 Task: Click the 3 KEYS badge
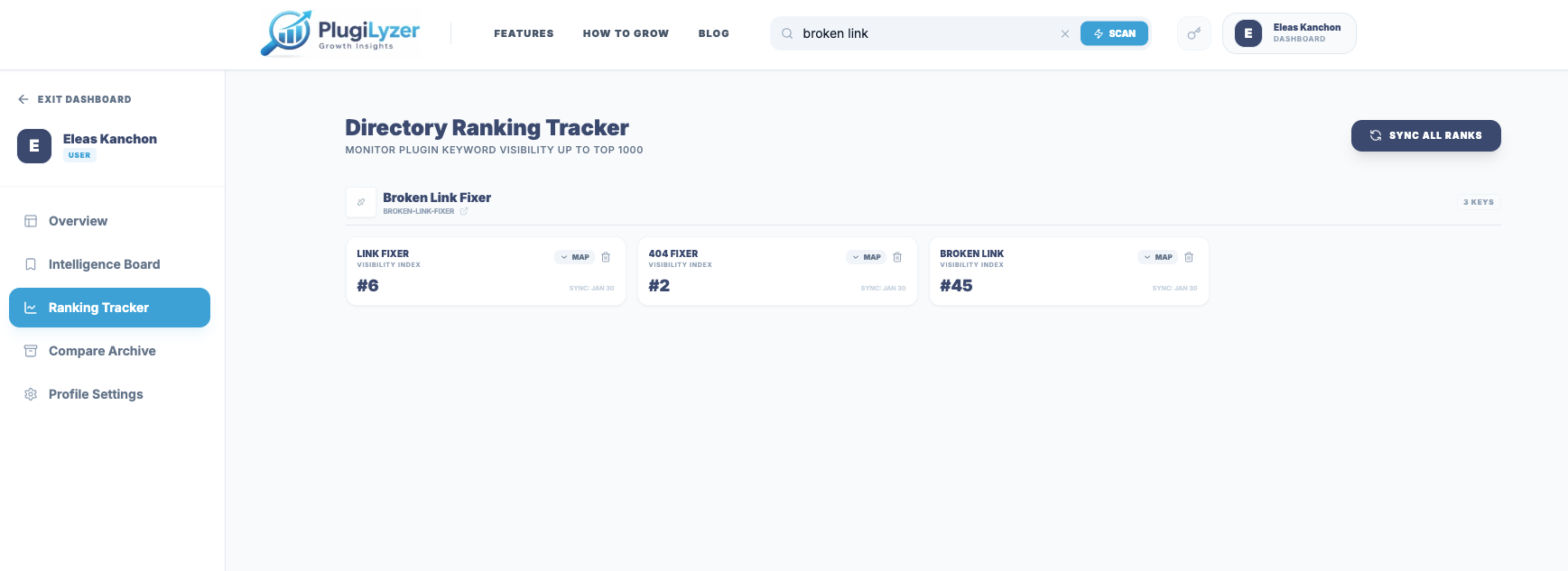click(x=1479, y=202)
